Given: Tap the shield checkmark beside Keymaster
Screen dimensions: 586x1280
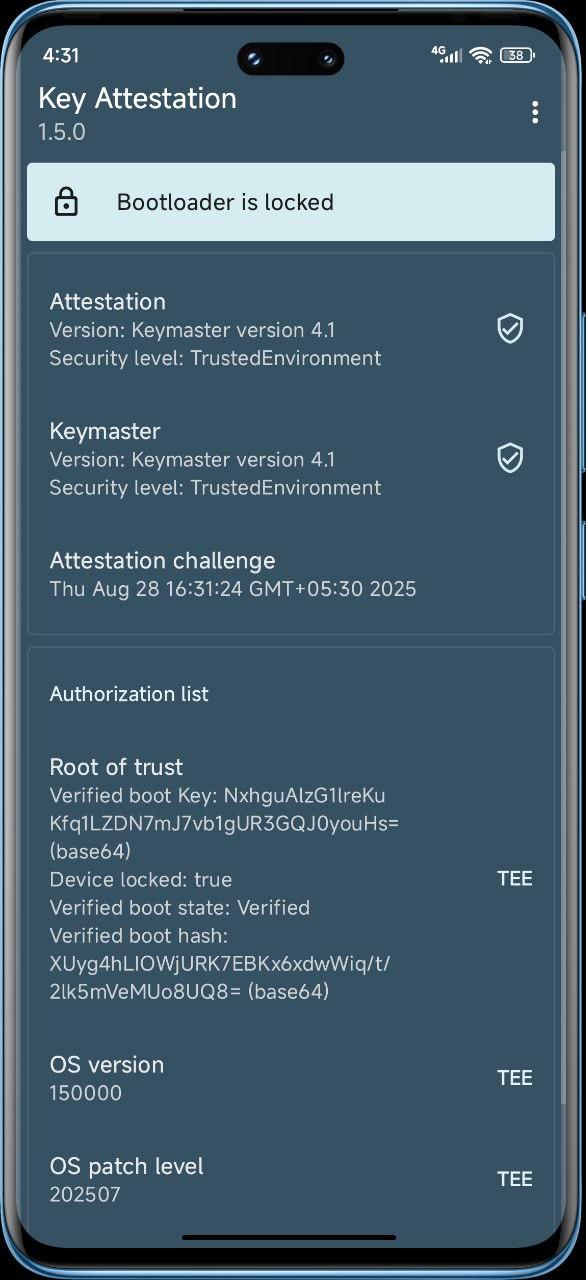Looking at the screenshot, I should [510, 458].
